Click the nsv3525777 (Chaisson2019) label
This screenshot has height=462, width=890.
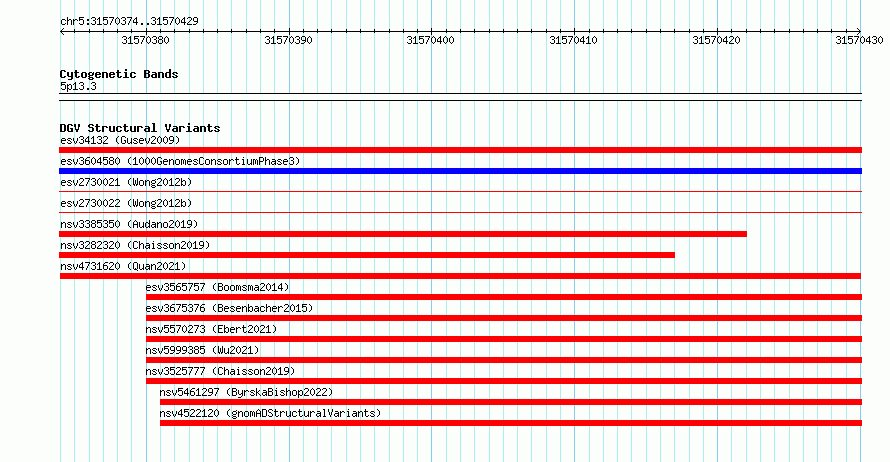[x=220, y=371]
